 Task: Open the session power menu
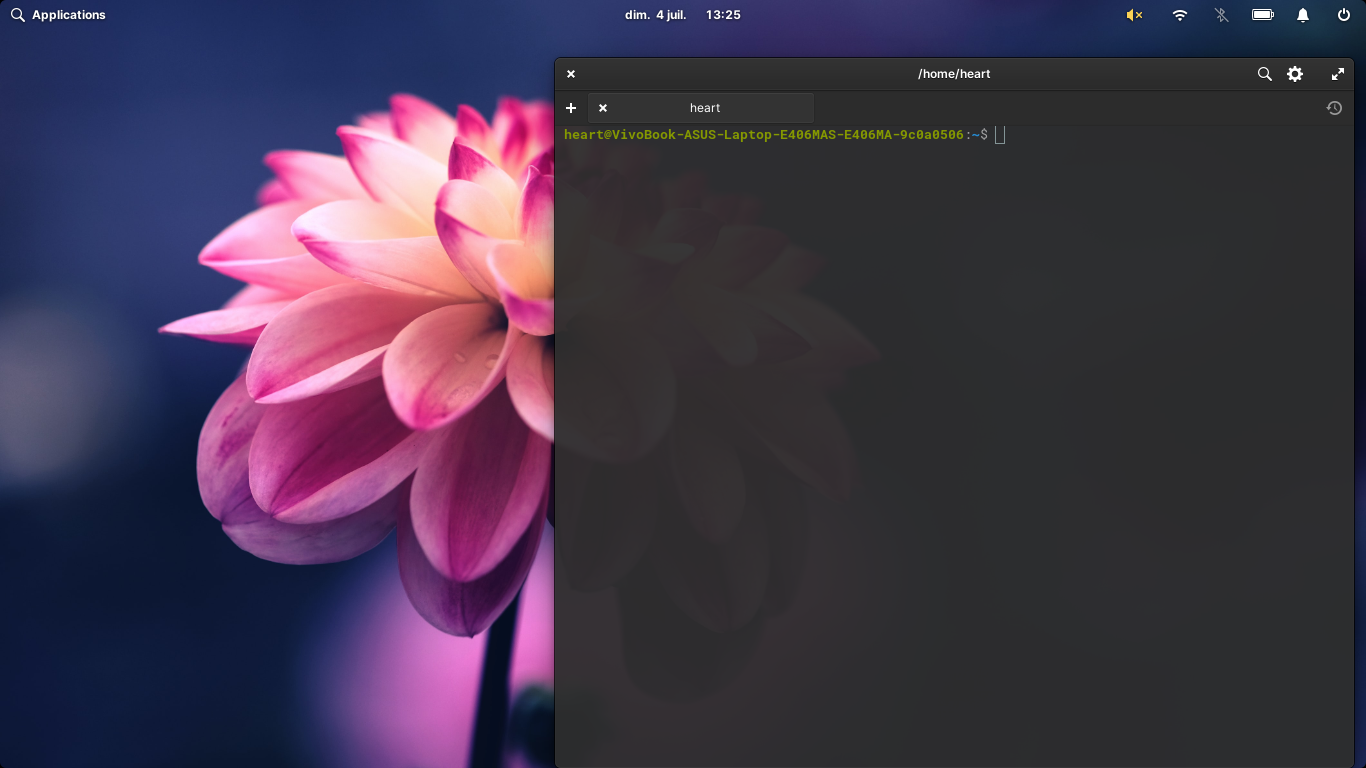click(x=1344, y=15)
